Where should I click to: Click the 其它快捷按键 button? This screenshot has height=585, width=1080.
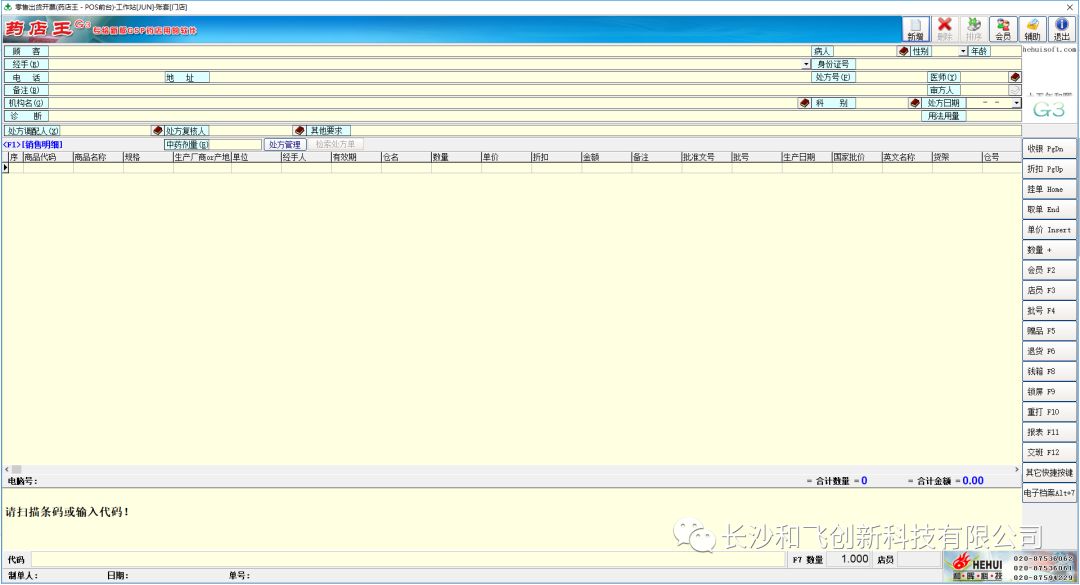1049,473
